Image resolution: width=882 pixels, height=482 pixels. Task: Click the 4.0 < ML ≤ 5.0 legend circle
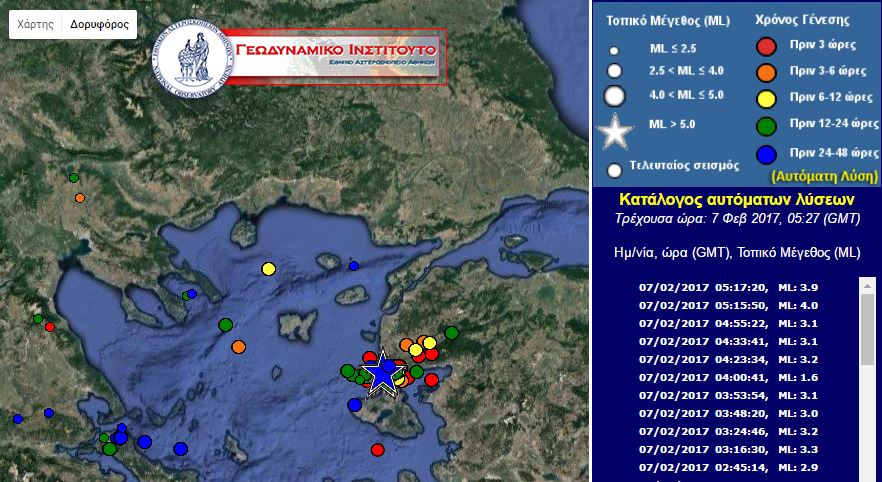[615, 97]
